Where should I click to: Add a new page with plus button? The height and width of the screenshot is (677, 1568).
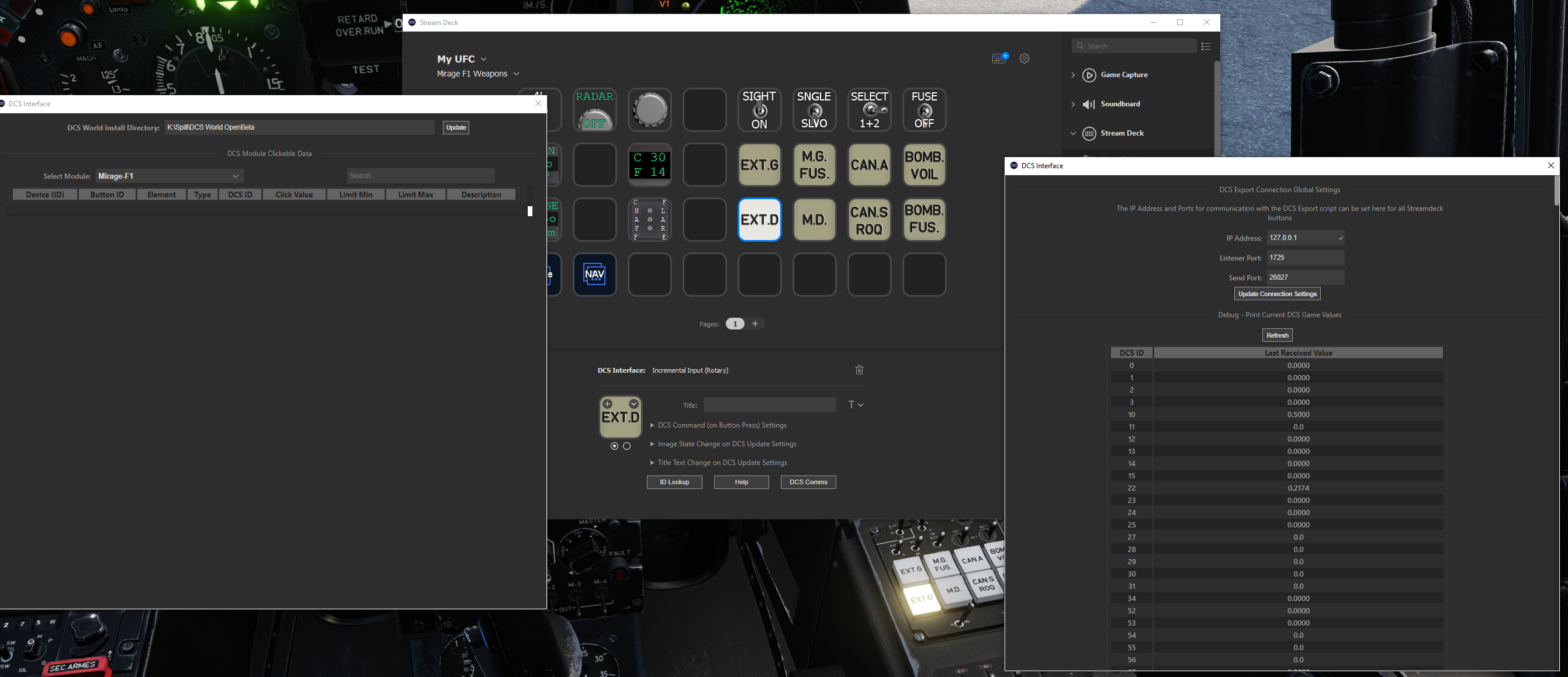(x=755, y=324)
